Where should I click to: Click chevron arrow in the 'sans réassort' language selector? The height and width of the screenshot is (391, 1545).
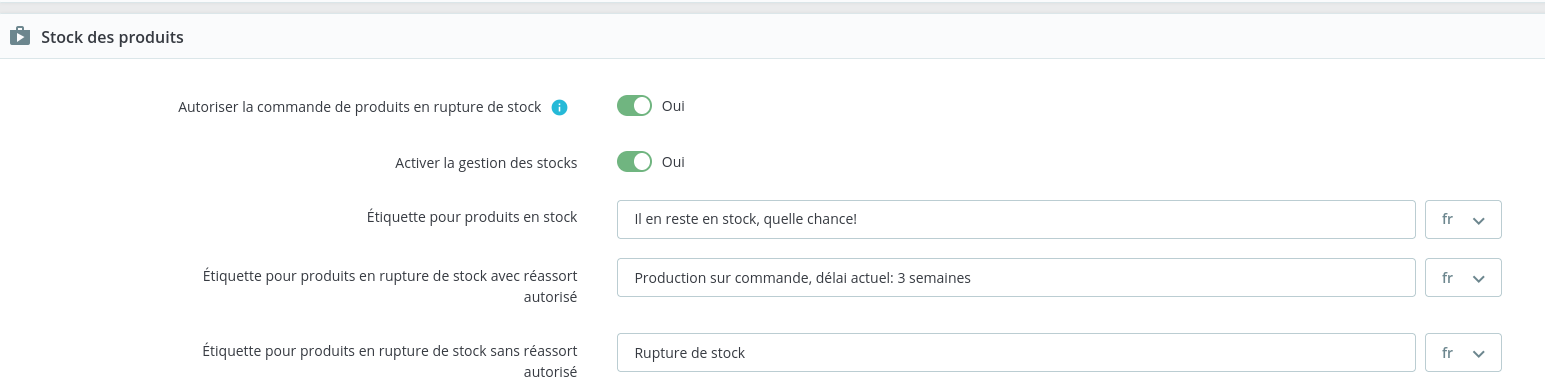click(x=1480, y=353)
